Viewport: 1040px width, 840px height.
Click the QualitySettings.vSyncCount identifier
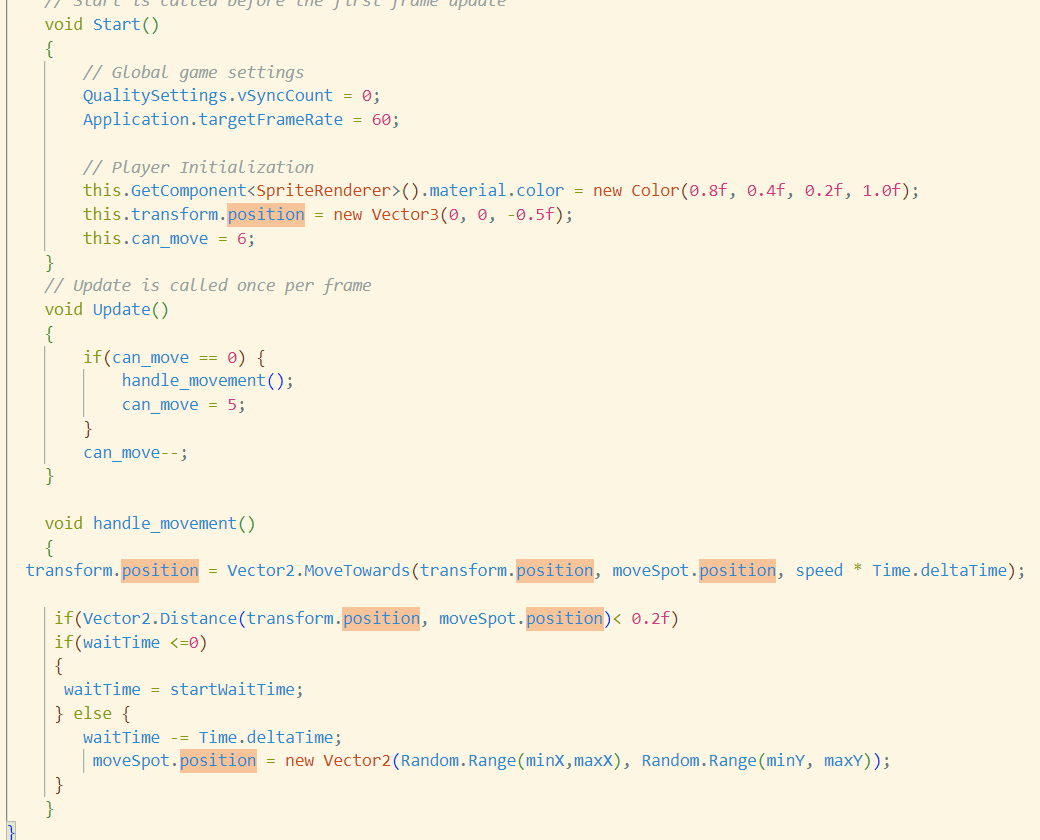click(x=205, y=95)
